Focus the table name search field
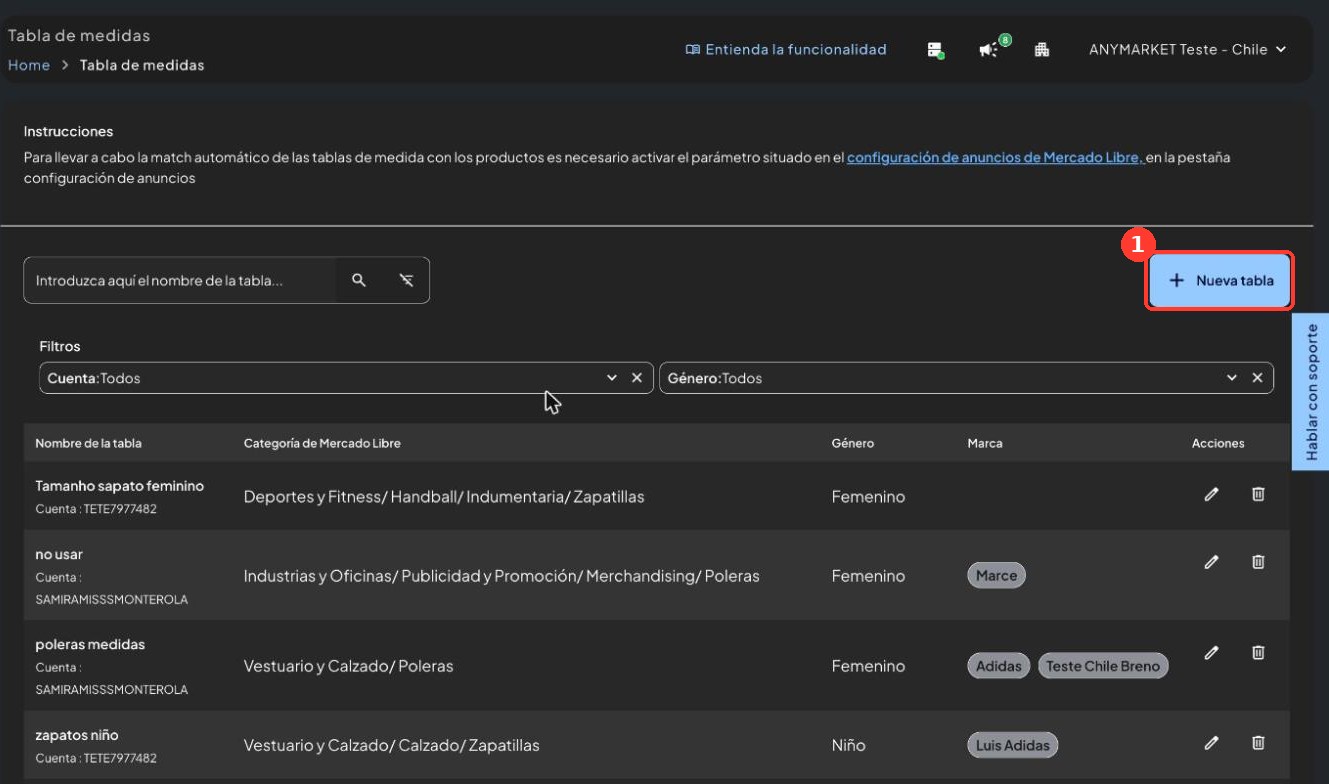 (x=180, y=281)
